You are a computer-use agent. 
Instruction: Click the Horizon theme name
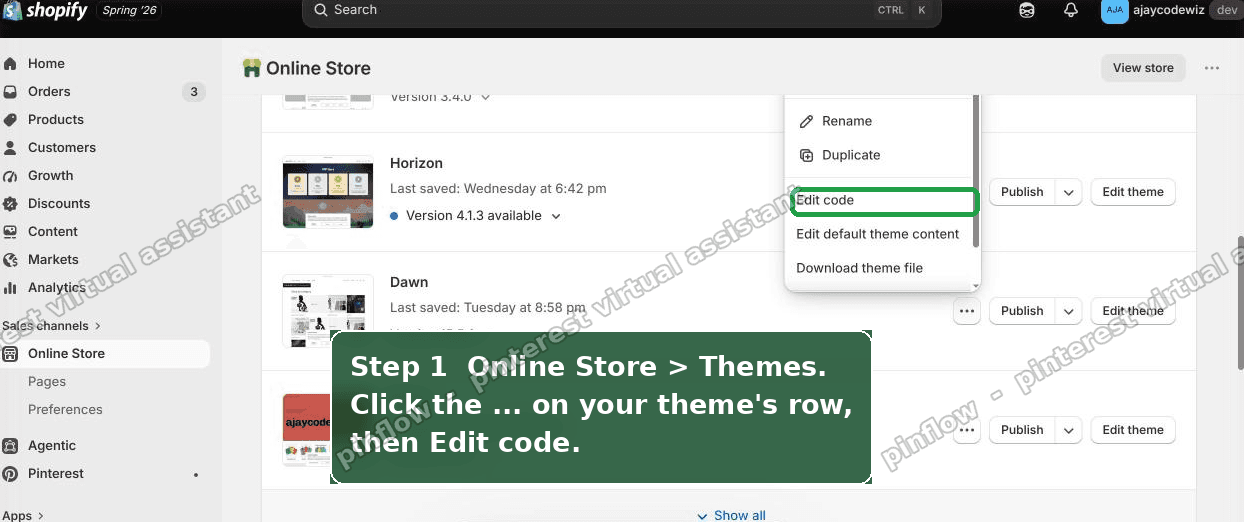coord(416,163)
